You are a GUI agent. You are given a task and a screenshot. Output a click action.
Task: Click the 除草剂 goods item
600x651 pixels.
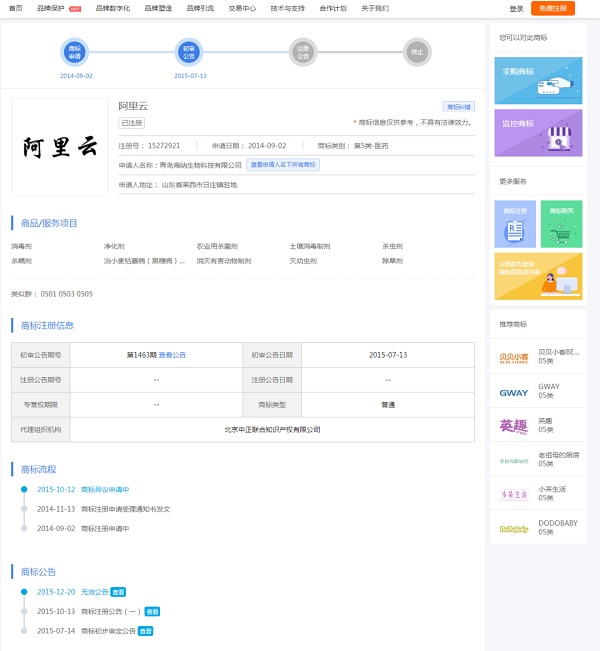click(x=392, y=261)
